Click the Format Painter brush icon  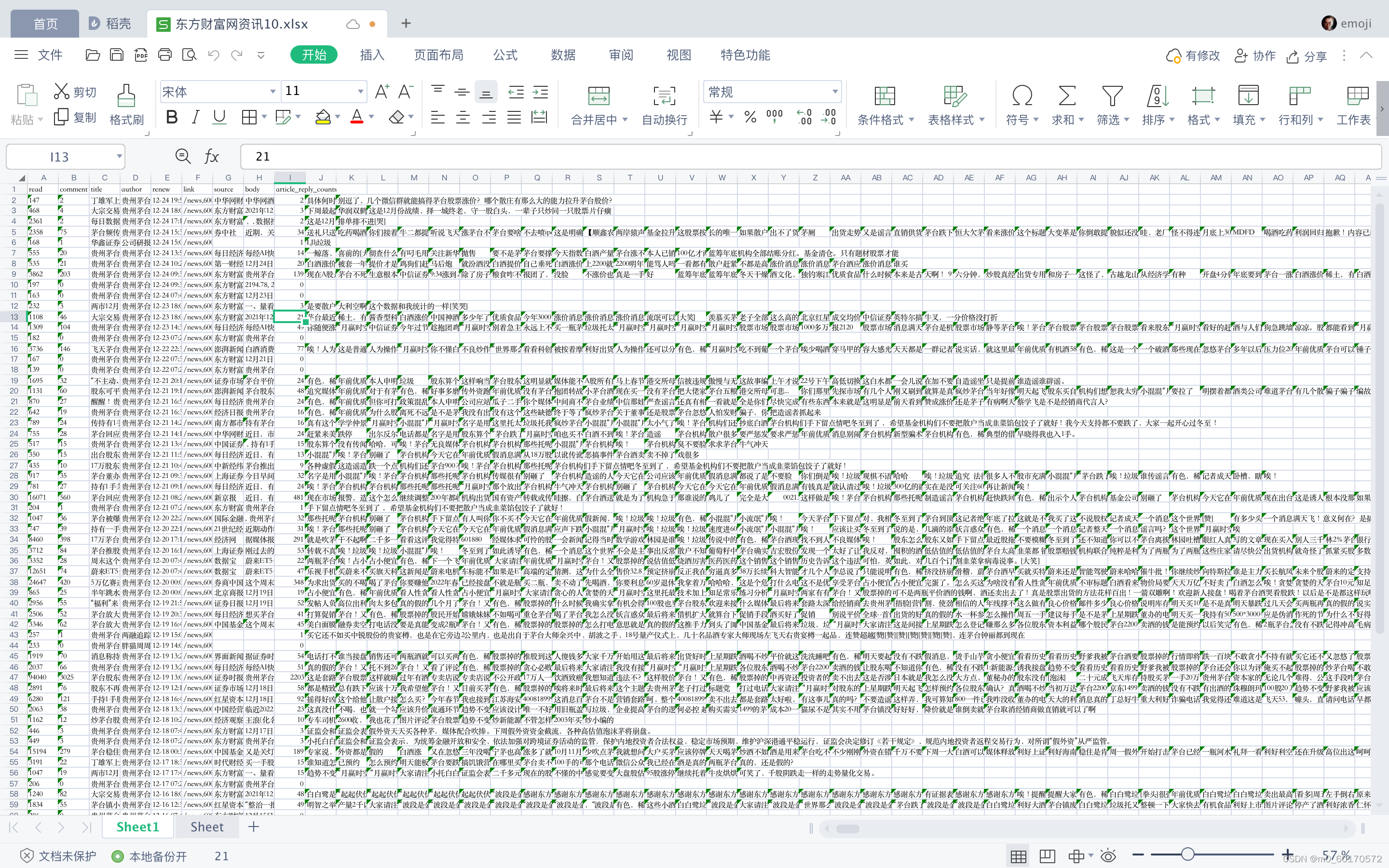[x=126, y=96]
